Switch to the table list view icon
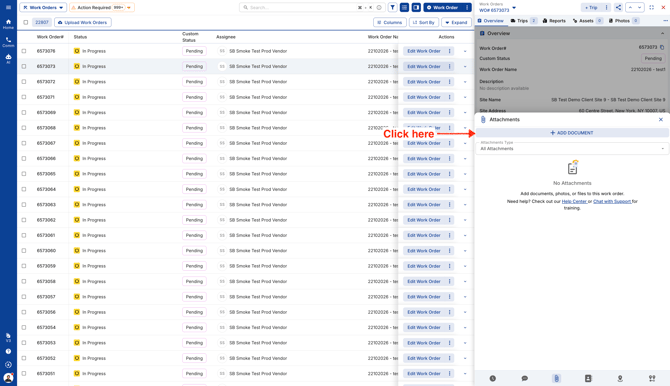Viewport: 670px width, 386px height. point(404,7)
